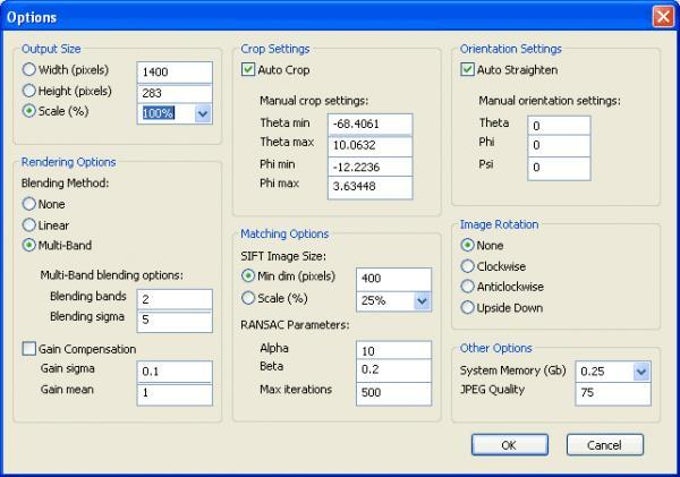The height and width of the screenshot is (477, 680).
Task: Click the RANSAC Alpha field
Action: 394,350
